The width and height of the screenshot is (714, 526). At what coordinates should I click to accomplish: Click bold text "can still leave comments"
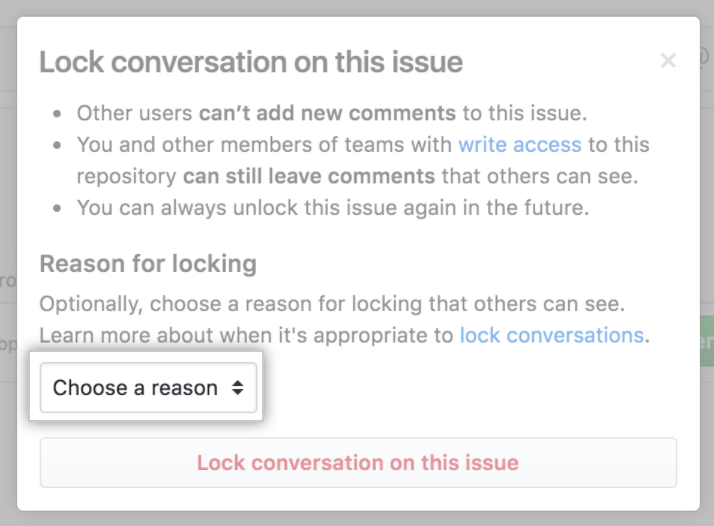click(309, 177)
